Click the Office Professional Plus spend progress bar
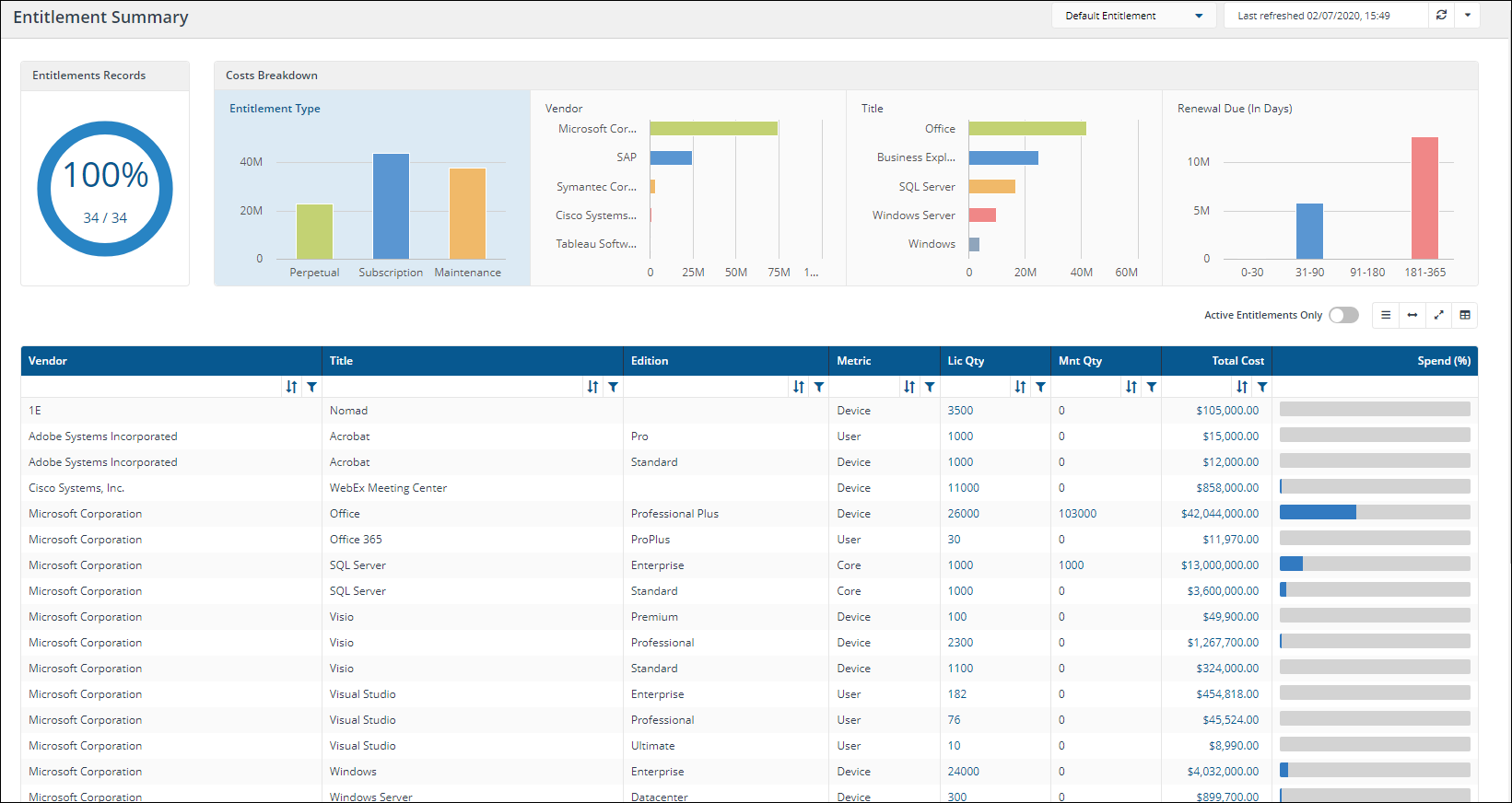 (1374, 513)
